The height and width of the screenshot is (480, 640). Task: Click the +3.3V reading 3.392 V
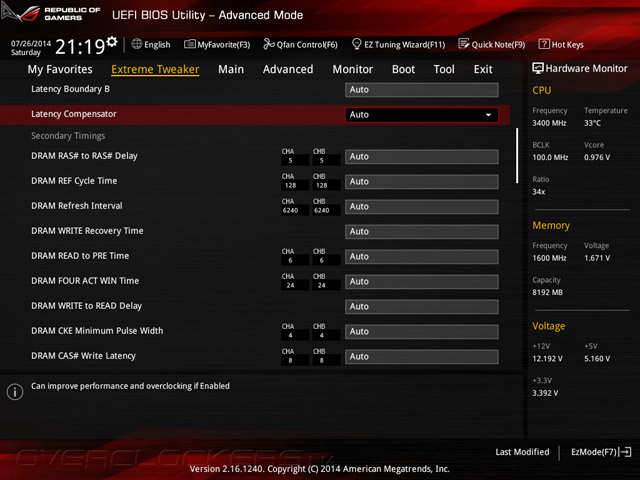tap(545, 393)
